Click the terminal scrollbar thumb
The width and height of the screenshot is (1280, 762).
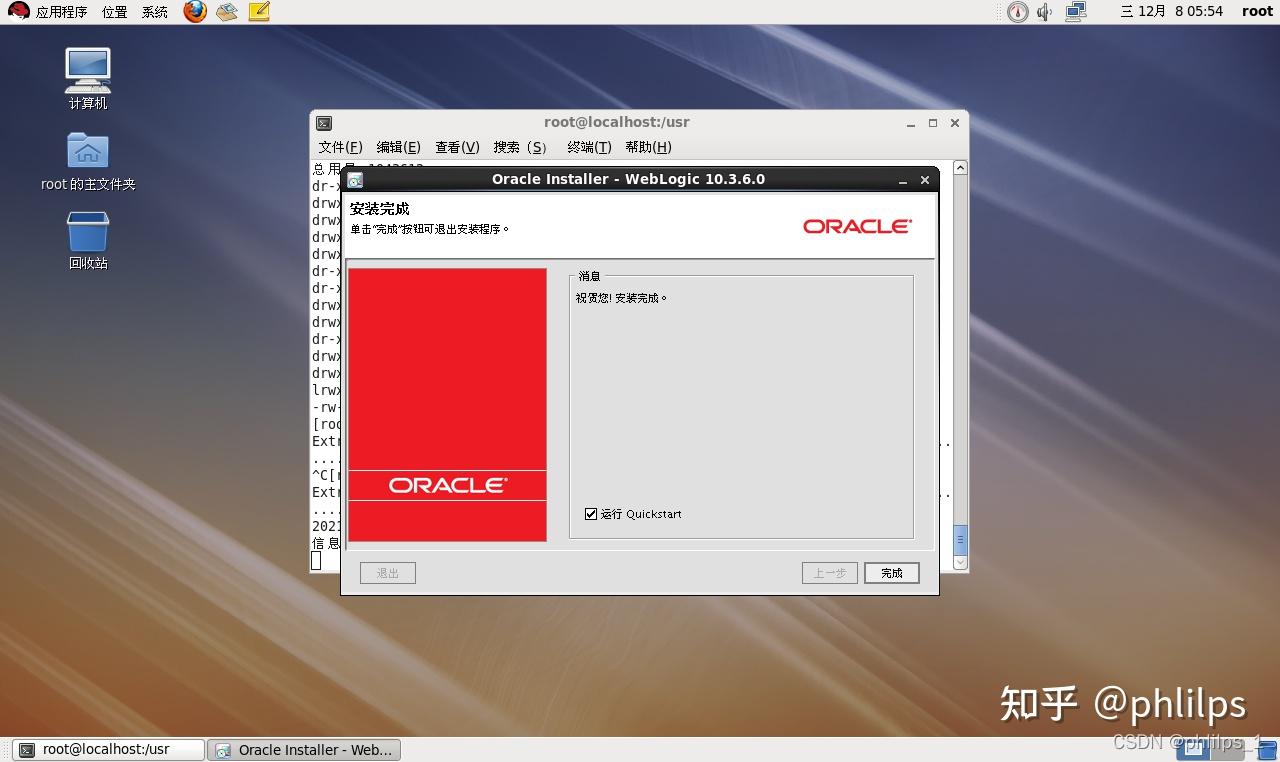[x=960, y=540]
